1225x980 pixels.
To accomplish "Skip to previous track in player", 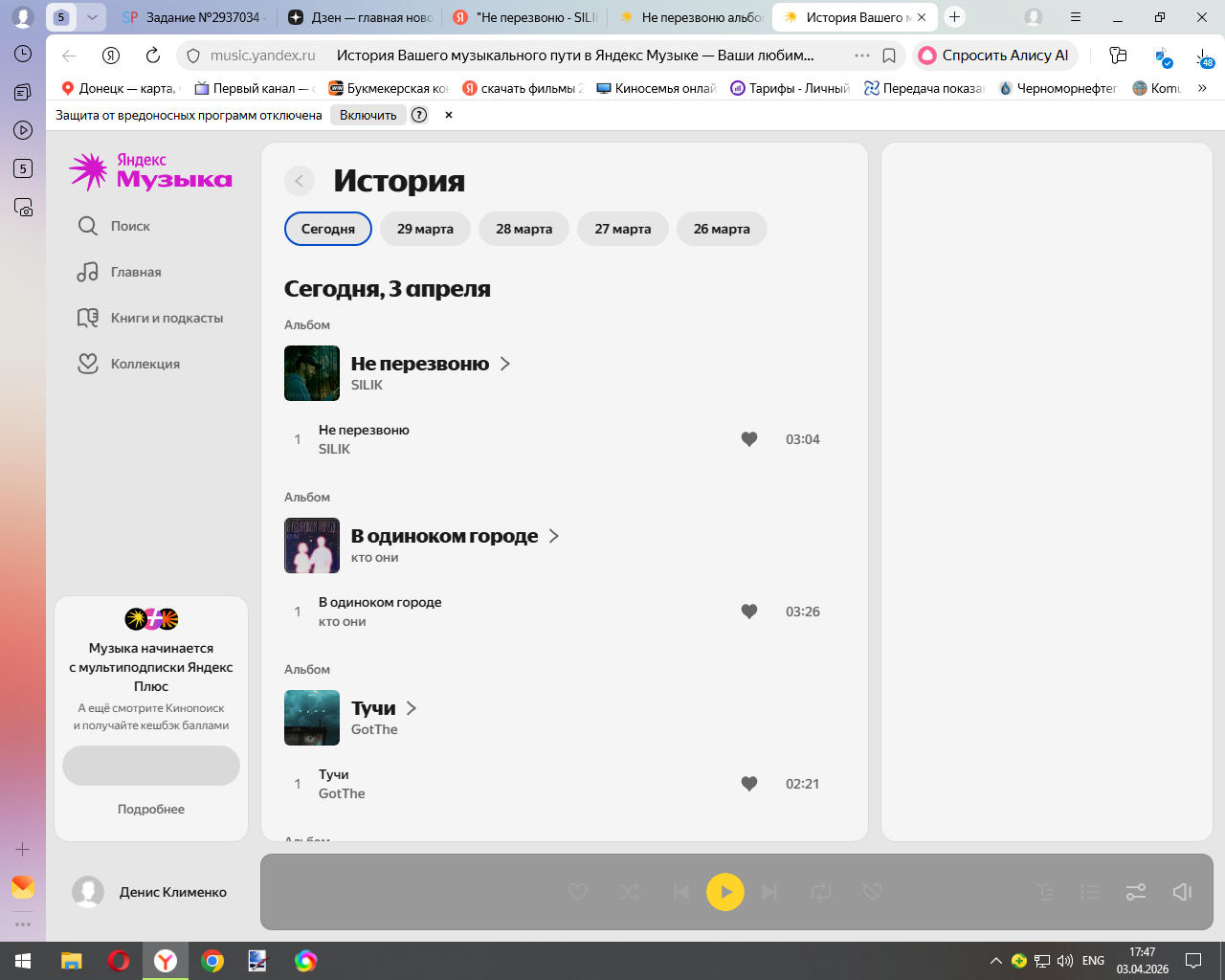I will point(680,892).
